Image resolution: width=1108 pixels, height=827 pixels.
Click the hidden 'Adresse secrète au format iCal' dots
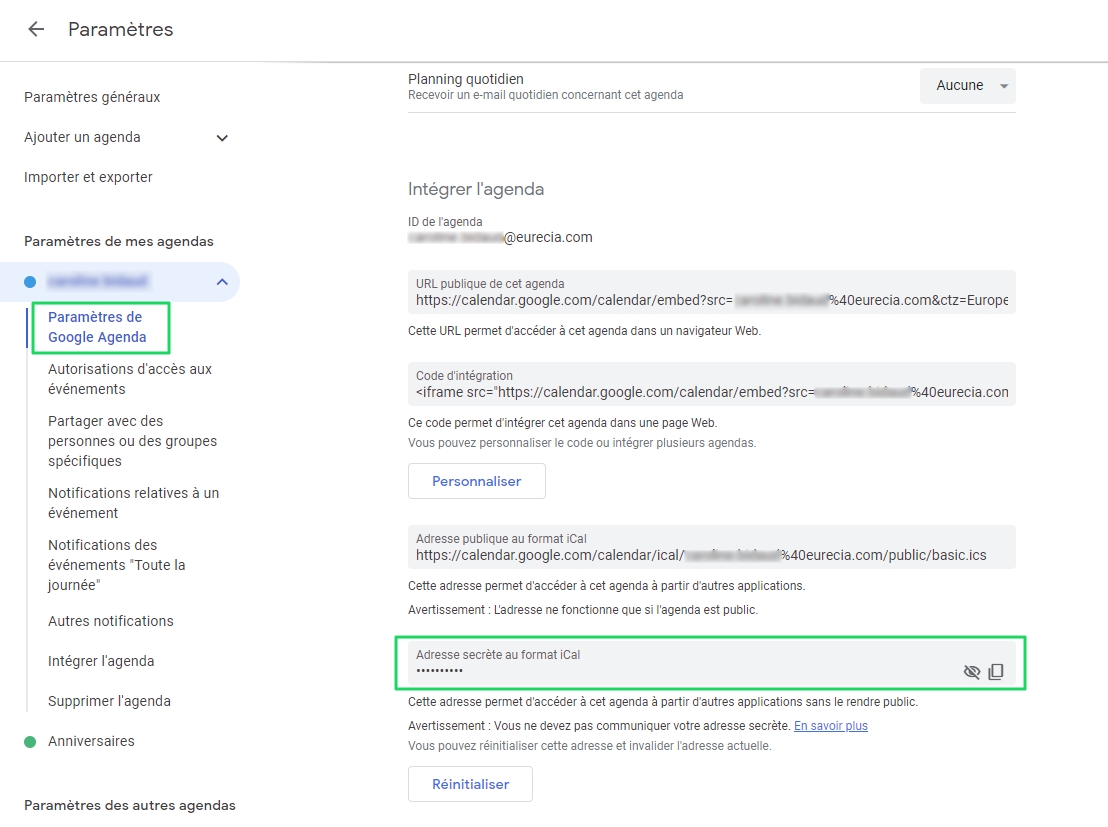(x=440, y=670)
